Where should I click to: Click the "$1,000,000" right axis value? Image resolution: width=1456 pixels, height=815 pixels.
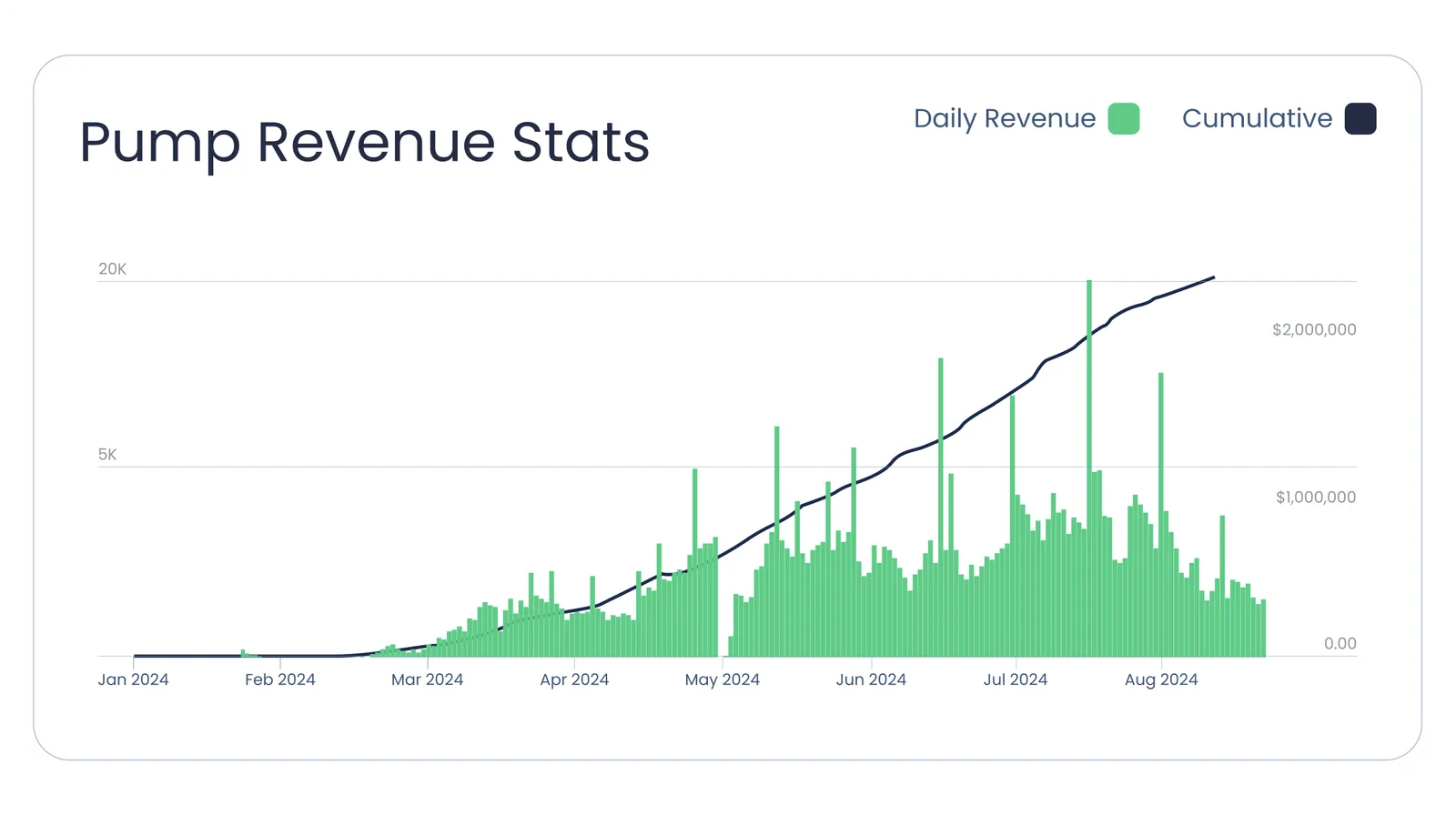click(x=1316, y=498)
